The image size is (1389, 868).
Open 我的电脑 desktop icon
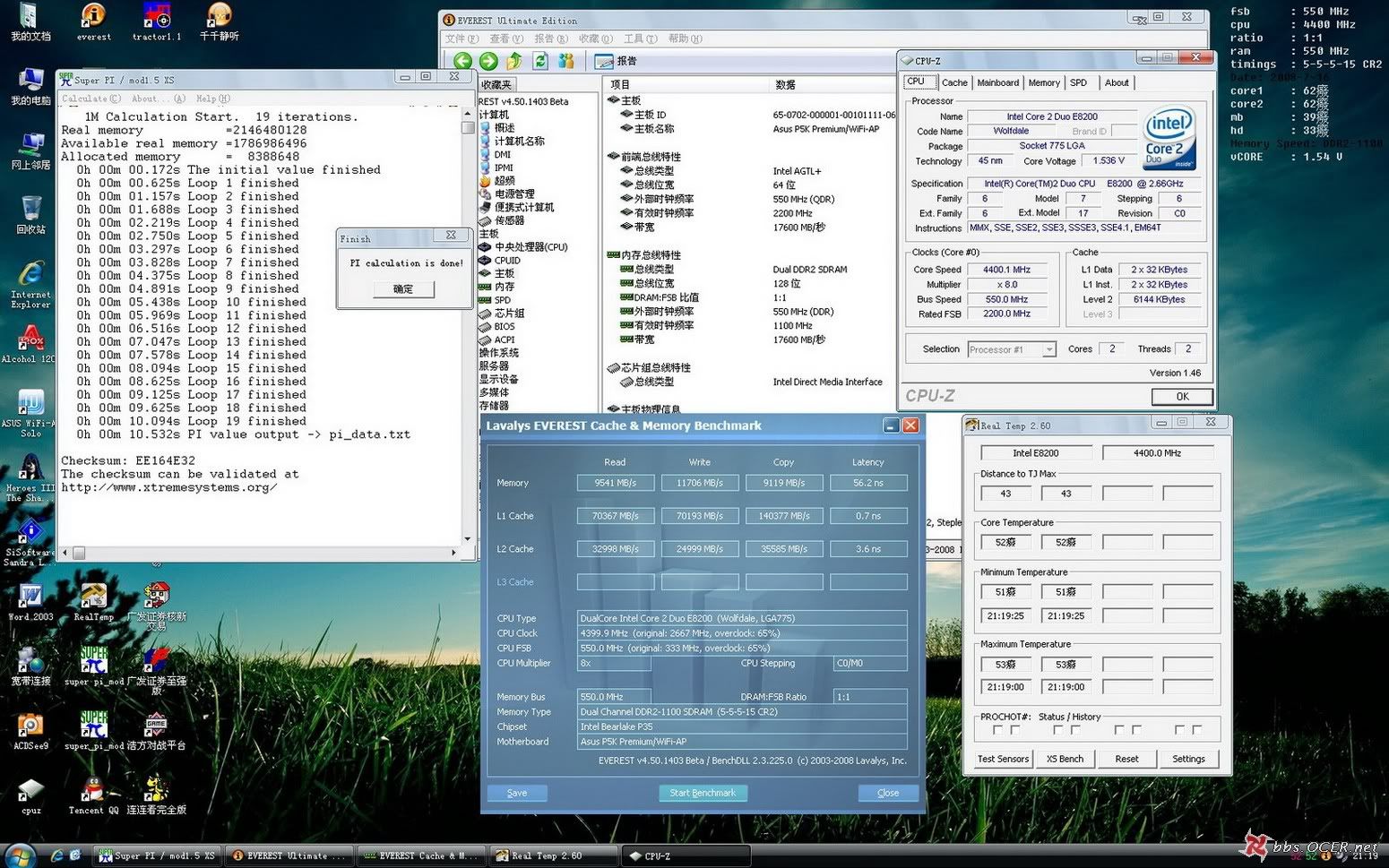[30, 87]
